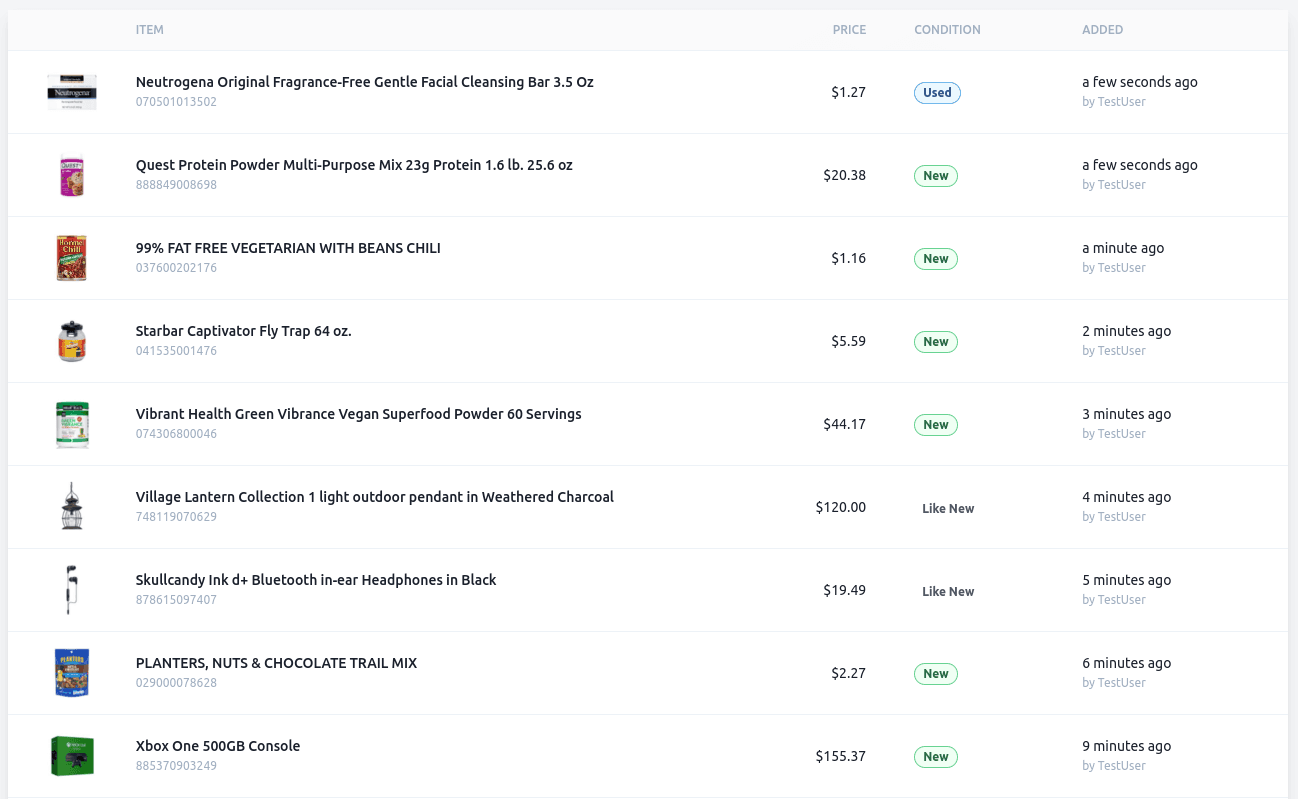Click the Starbar Fly Trap product image
This screenshot has height=799, width=1298.
pos(72,341)
